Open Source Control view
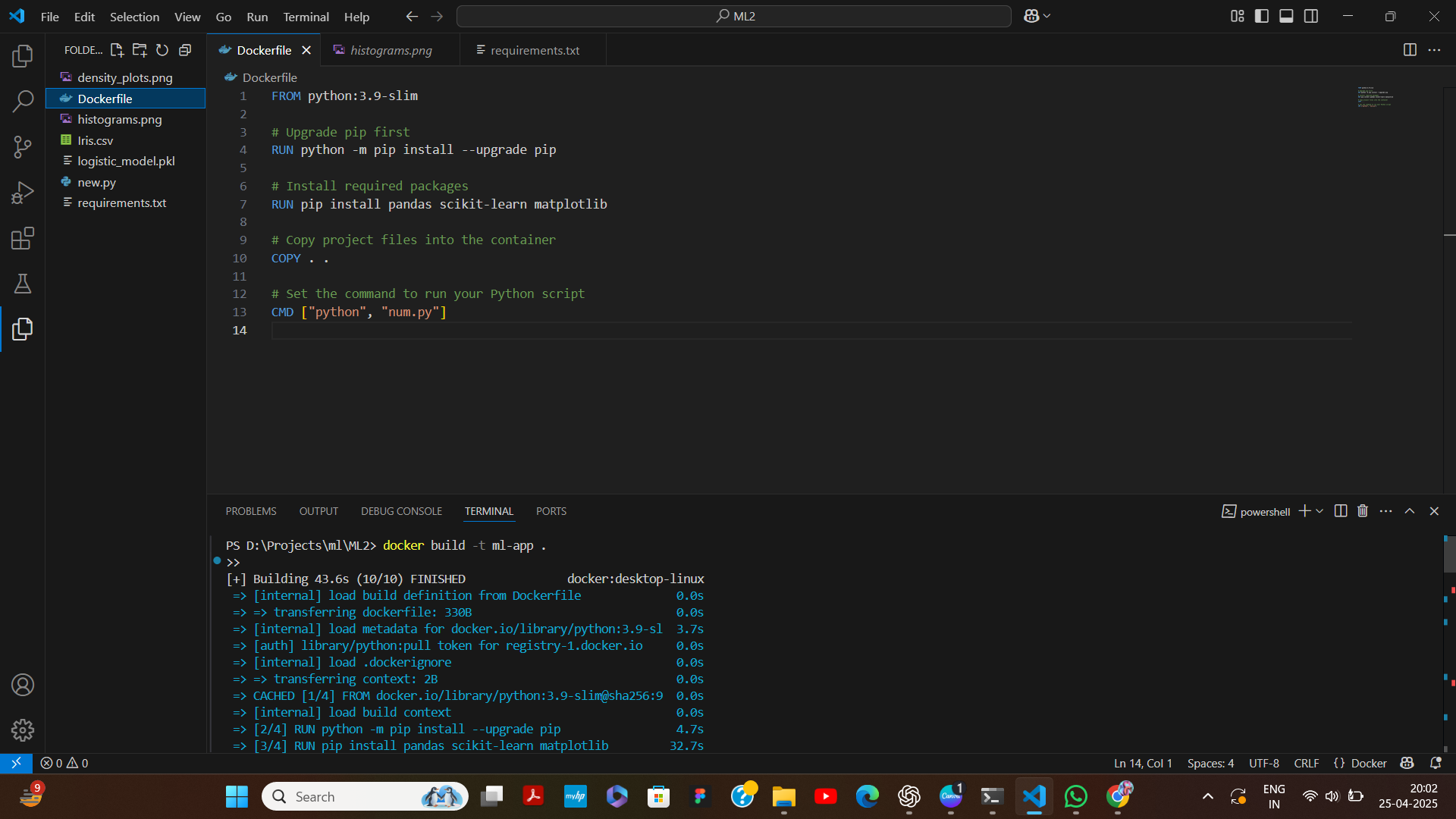This screenshot has height=819, width=1456. [23, 147]
